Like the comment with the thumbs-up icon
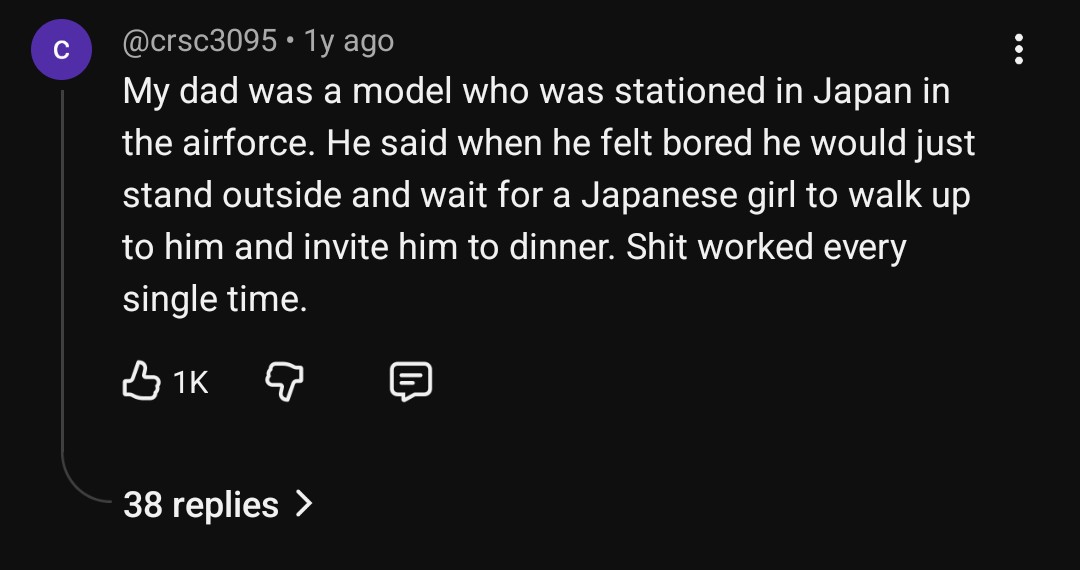Viewport: 1080px width, 570px height. click(x=140, y=381)
